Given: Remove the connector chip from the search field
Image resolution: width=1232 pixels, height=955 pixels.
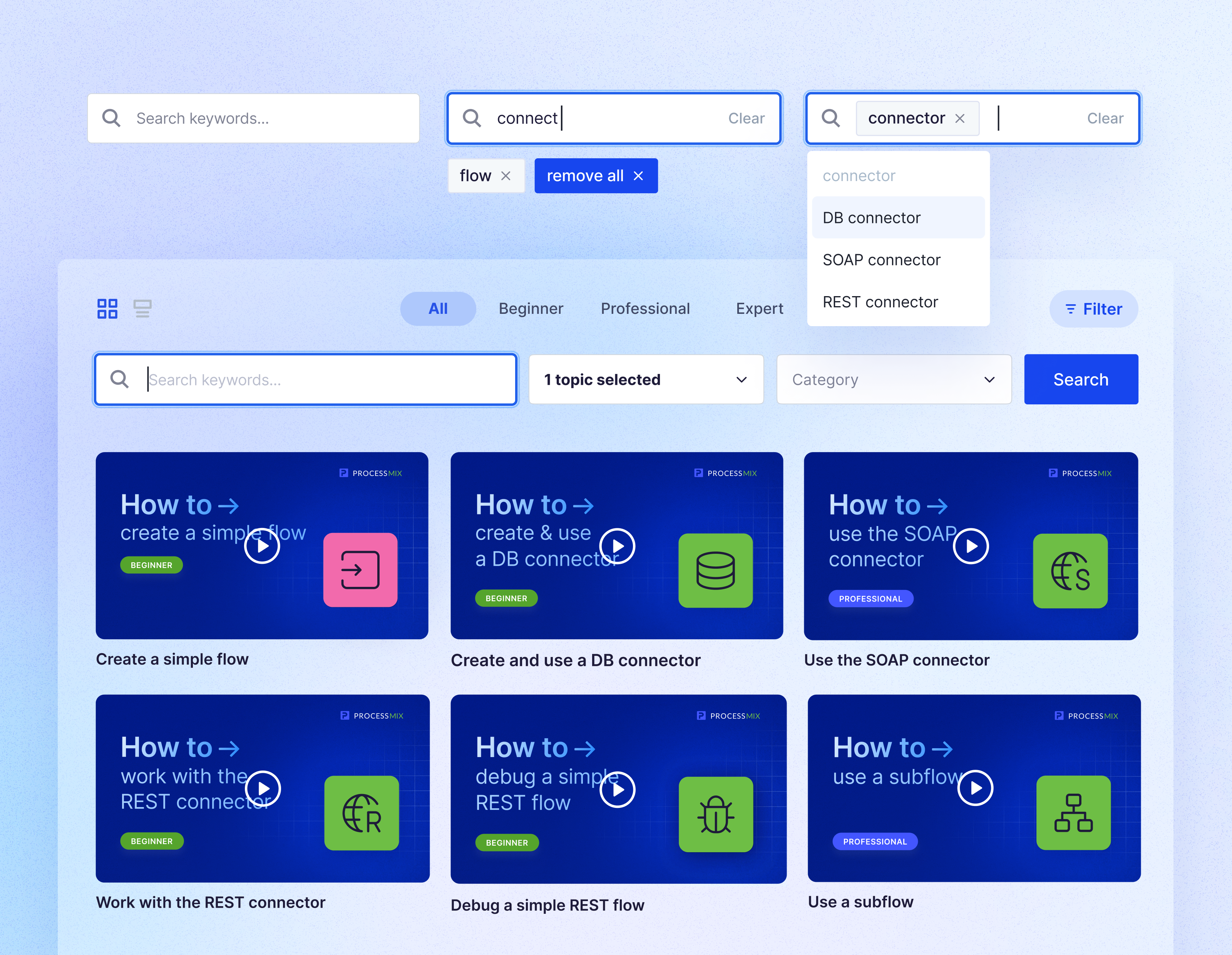Looking at the screenshot, I should 959,118.
